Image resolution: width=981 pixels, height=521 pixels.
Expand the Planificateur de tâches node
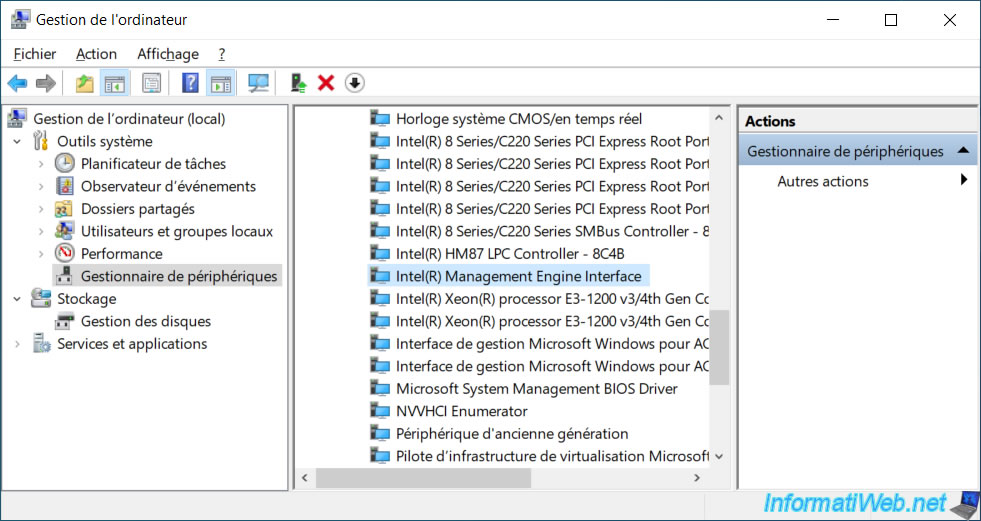41,164
